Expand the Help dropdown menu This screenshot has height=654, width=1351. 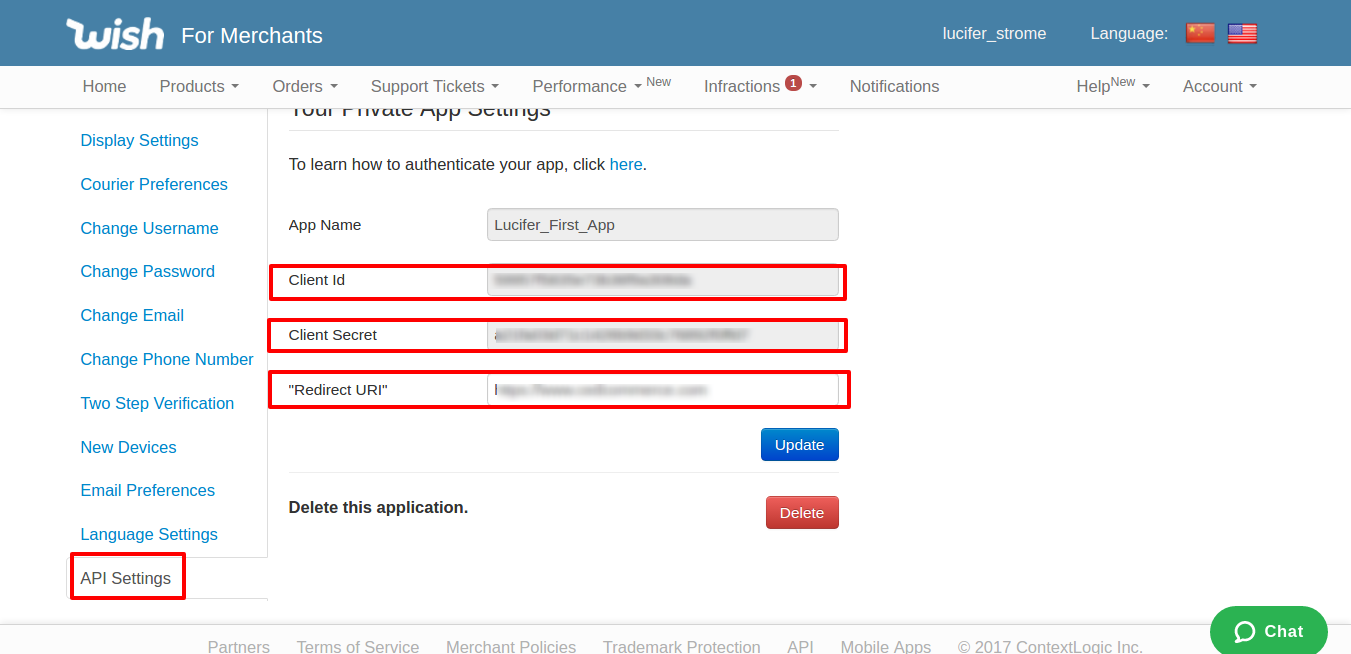1113,87
